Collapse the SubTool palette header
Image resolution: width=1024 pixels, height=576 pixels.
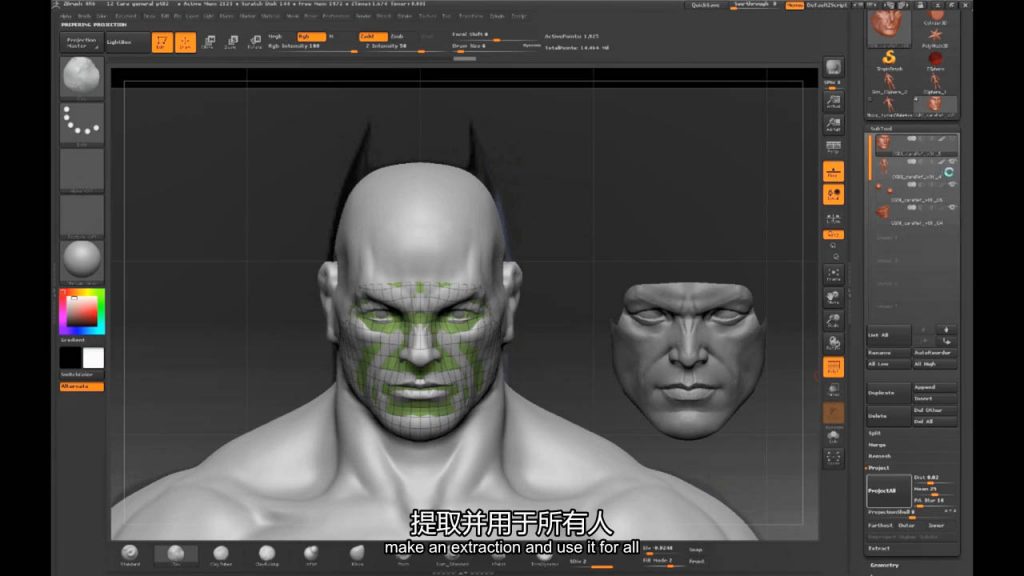tap(881, 129)
